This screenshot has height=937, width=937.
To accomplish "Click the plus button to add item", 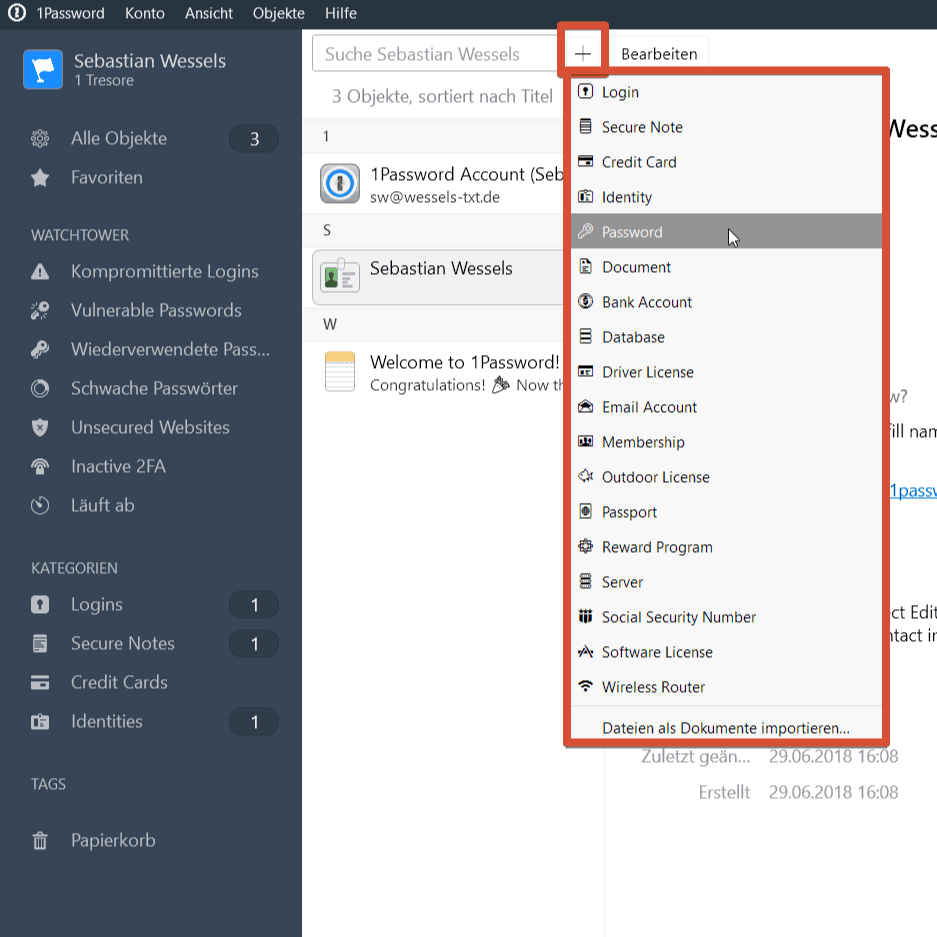I will tap(583, 54).
